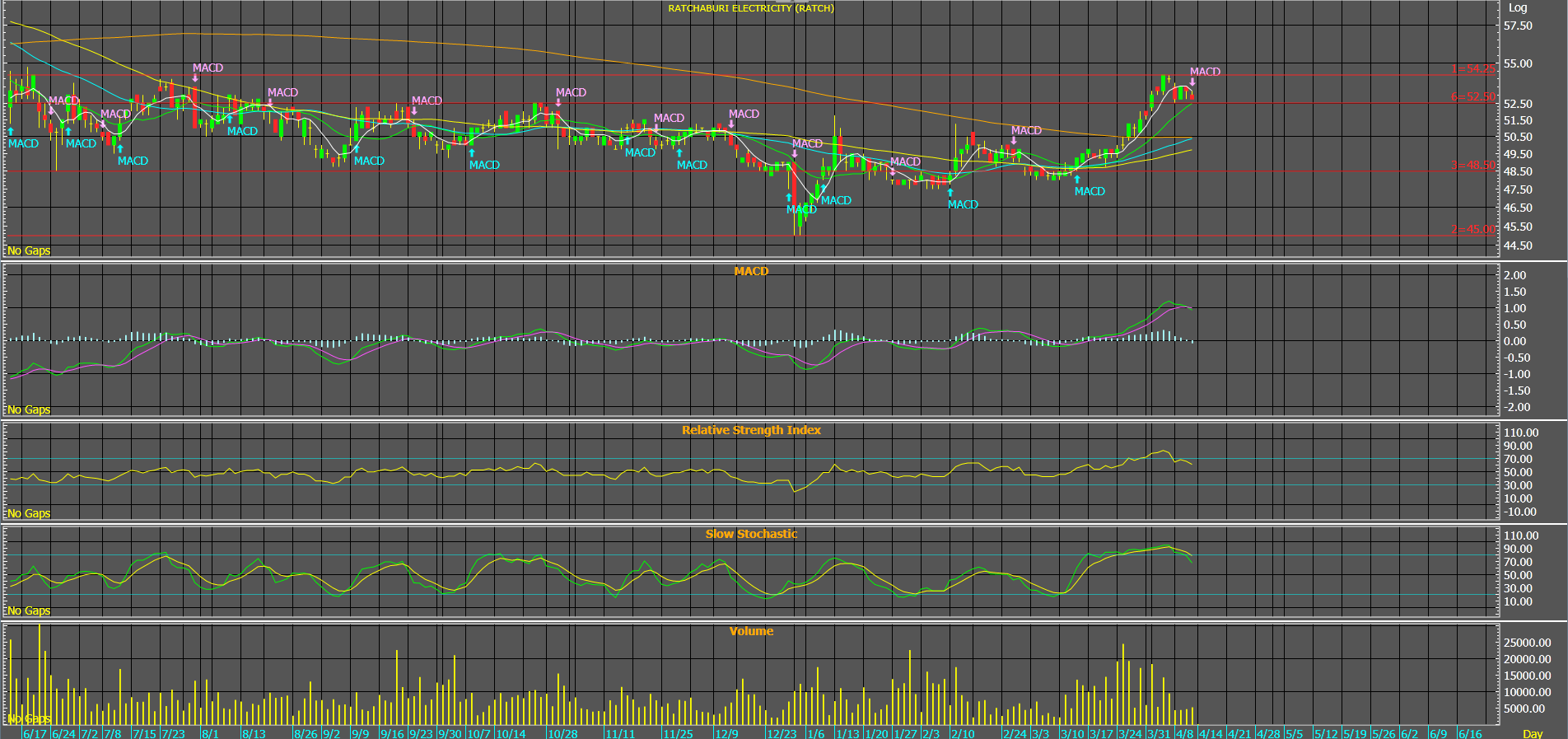Click No Gaps label in price panel
The image size is (1568, 739).
pos(29,250)
